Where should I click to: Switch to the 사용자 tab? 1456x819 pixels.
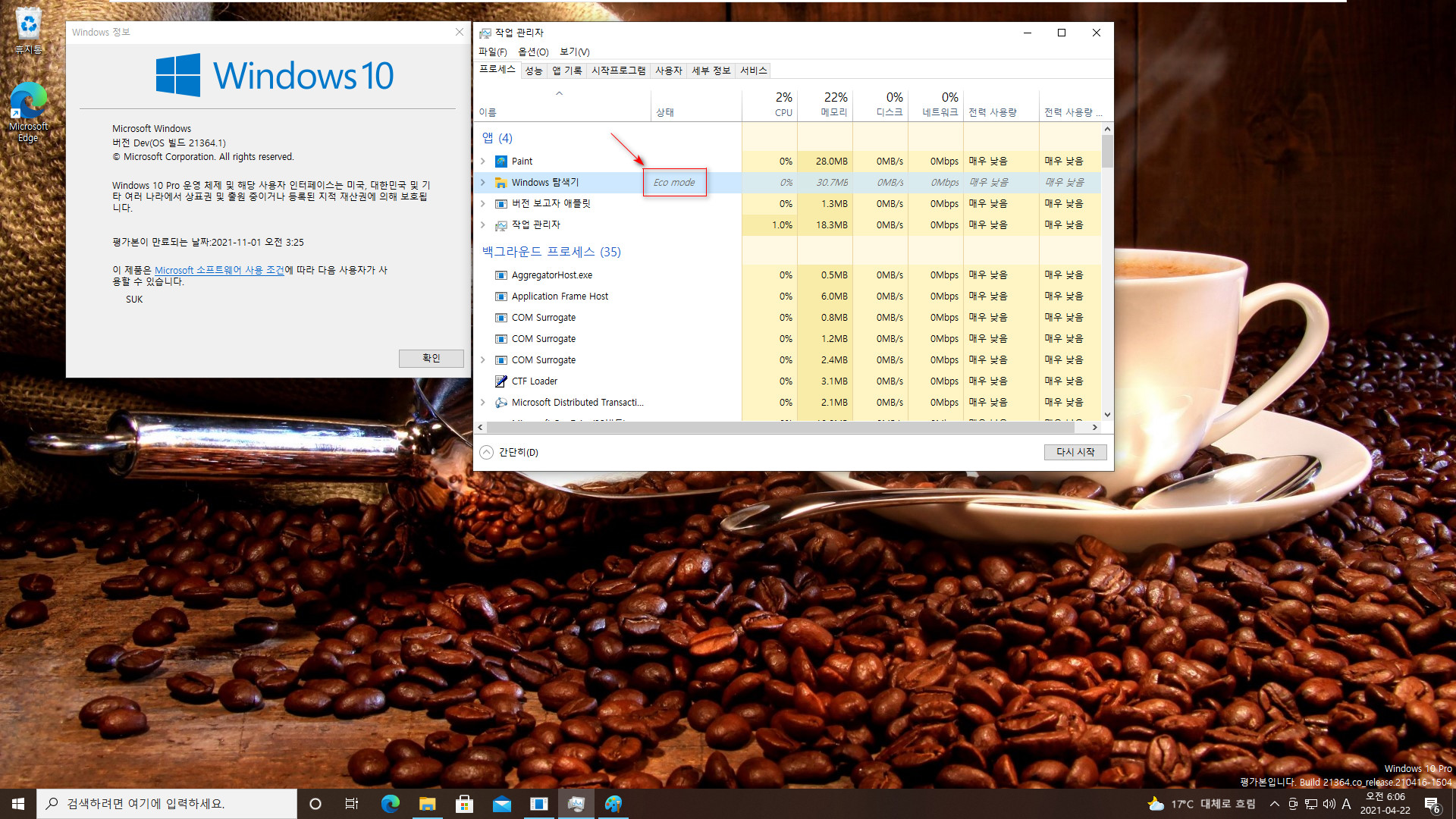coord(669,71)
